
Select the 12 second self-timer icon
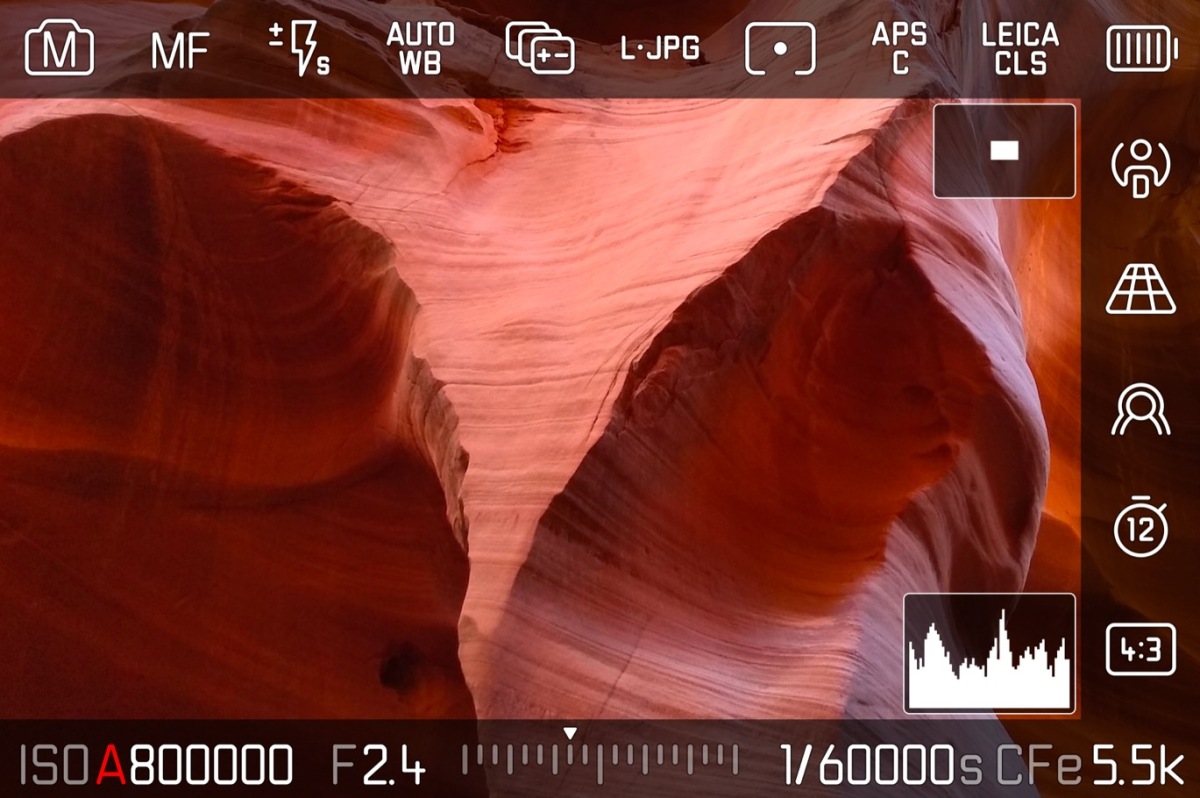coord(1141,530)
